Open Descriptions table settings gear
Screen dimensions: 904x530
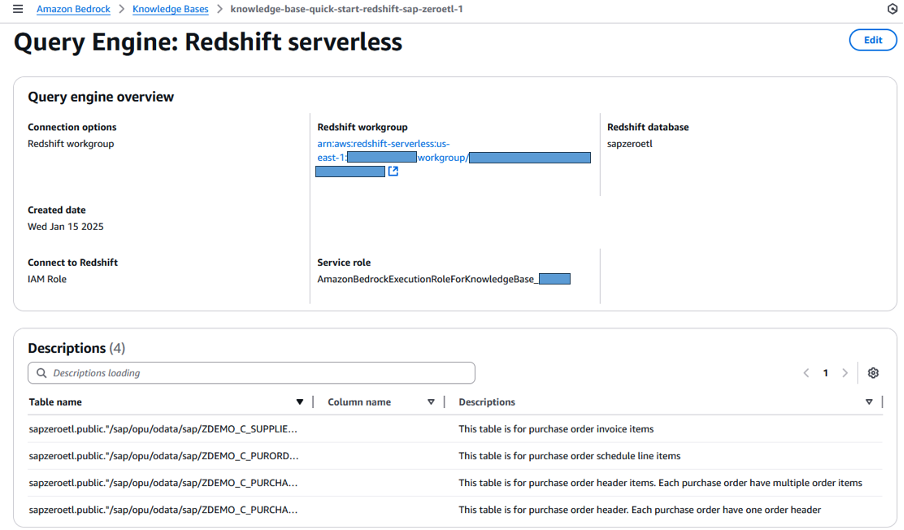(873, 373)
